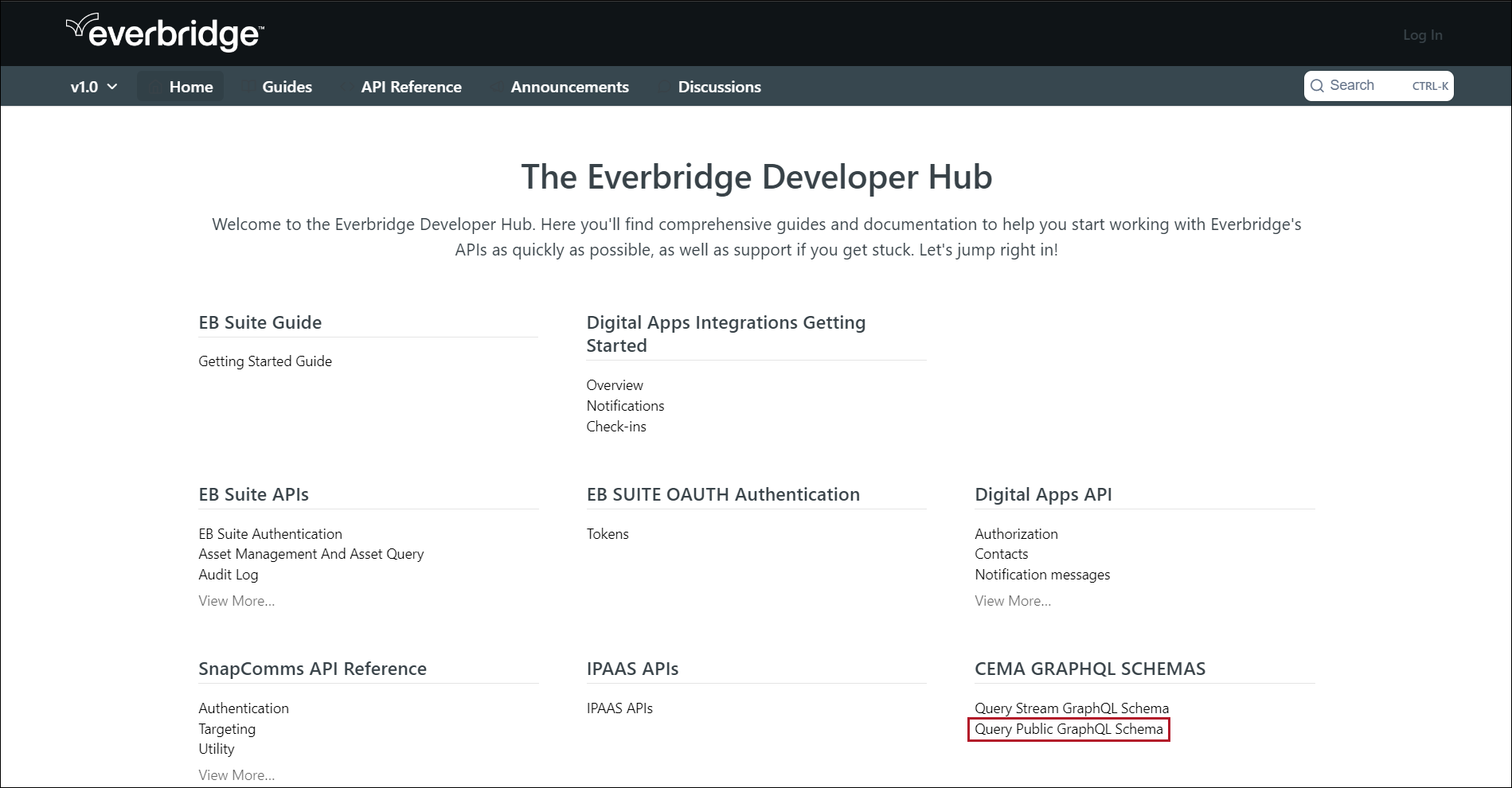Open the Notification messages link
This screenshot has width=1512, height=788.
(x=1042, y=575)
